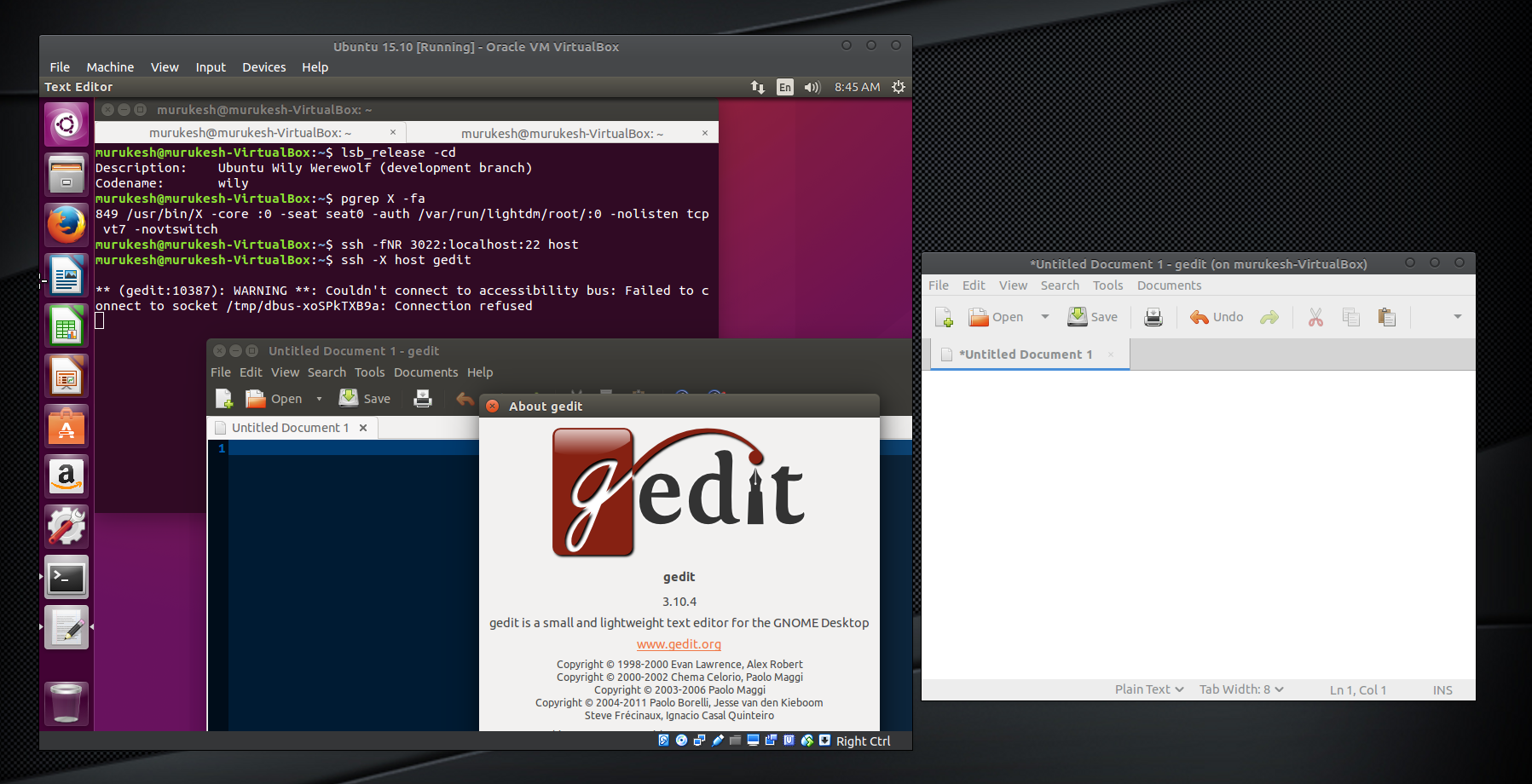The height and width of the screenshot is (784, 1532).
Task: Click Open in the VM gedit toolbar
Action: coord(274,399)
